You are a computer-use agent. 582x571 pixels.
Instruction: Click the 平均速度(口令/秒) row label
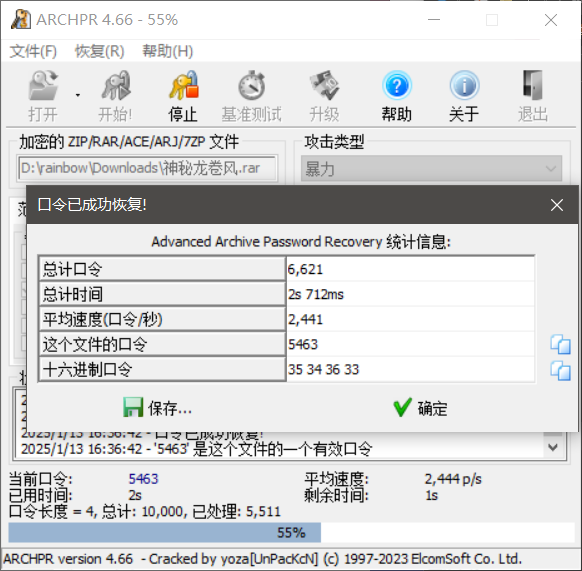[x=162, y=319]
